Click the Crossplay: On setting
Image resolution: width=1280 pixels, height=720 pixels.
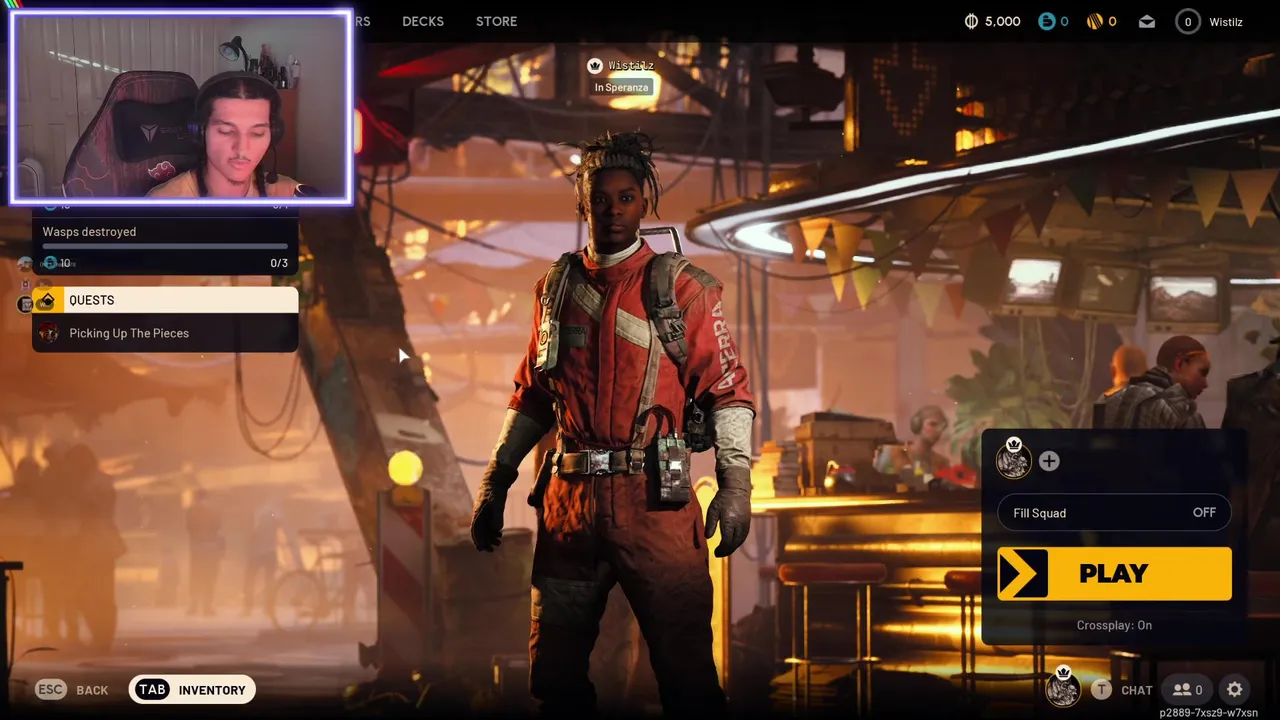(x=1114, y=625)
